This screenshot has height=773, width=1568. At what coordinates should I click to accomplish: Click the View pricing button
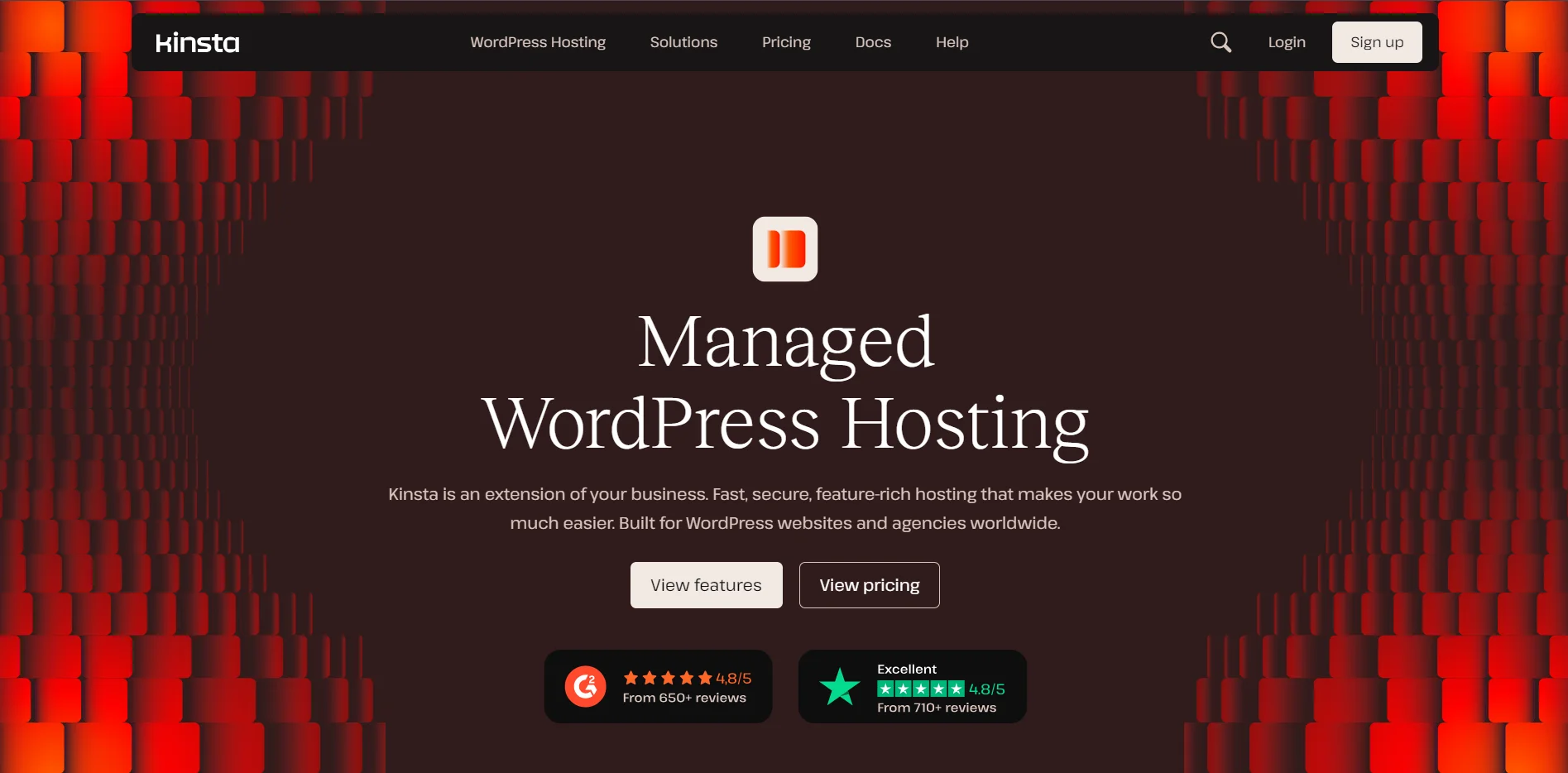pyautogui.click(x=870, y=585)
